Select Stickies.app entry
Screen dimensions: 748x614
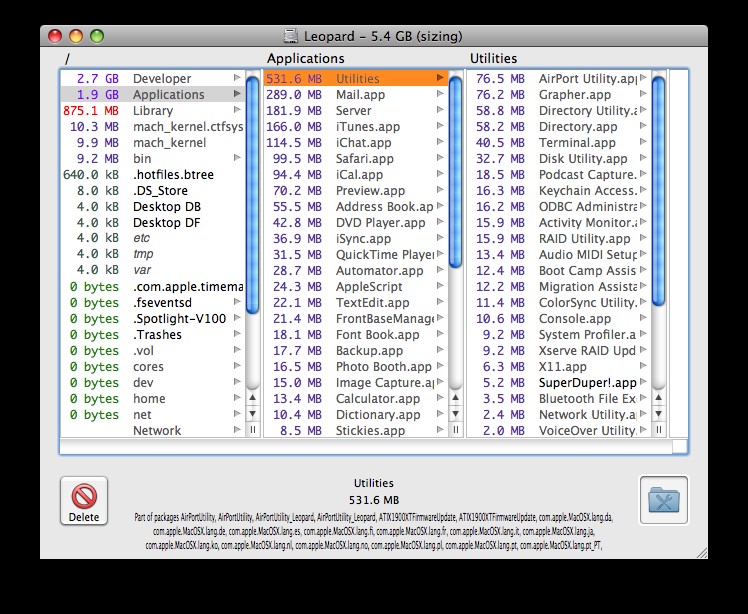[x=356, y=430]
